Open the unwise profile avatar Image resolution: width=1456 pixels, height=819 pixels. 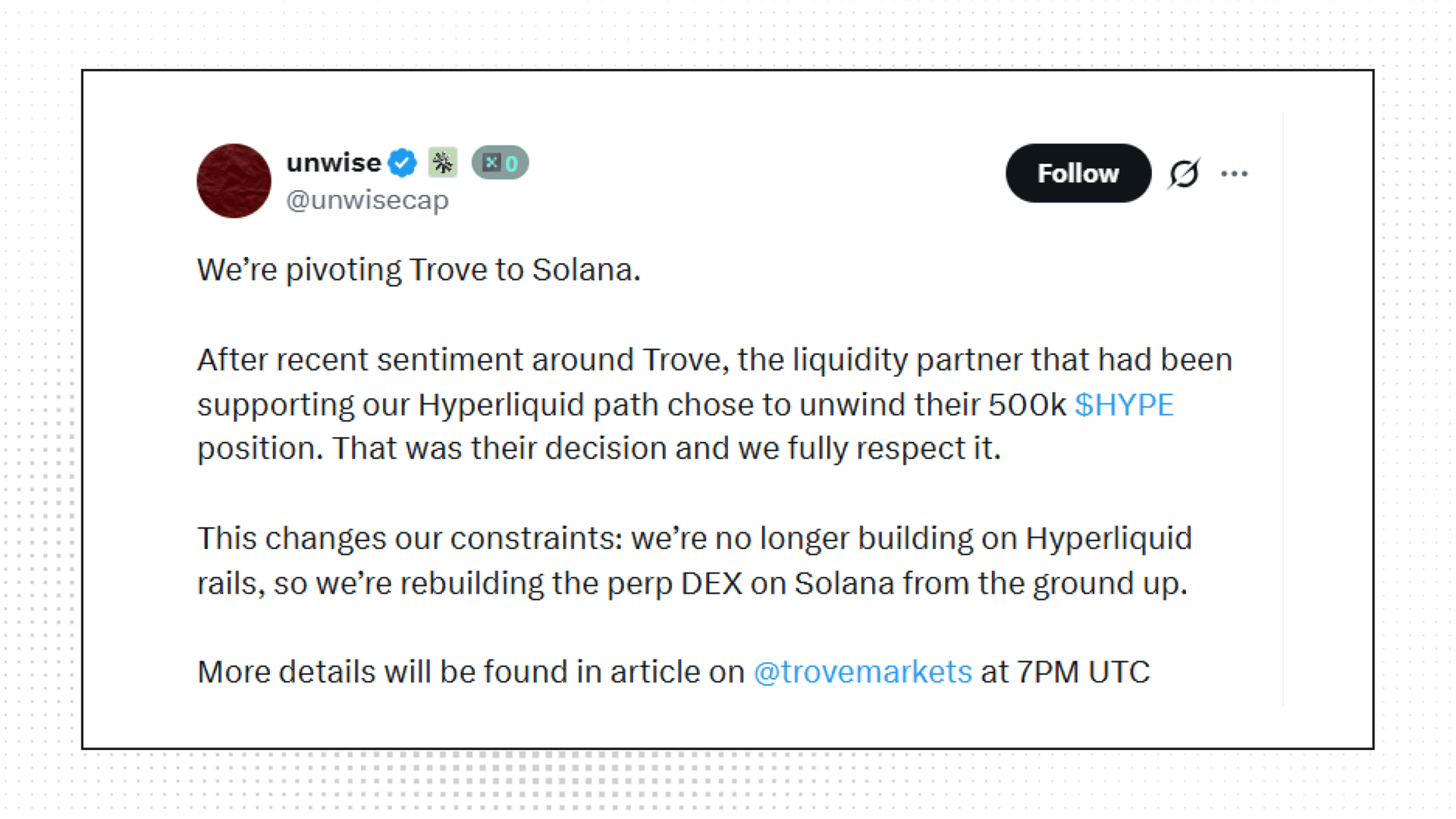coord(234,180)
